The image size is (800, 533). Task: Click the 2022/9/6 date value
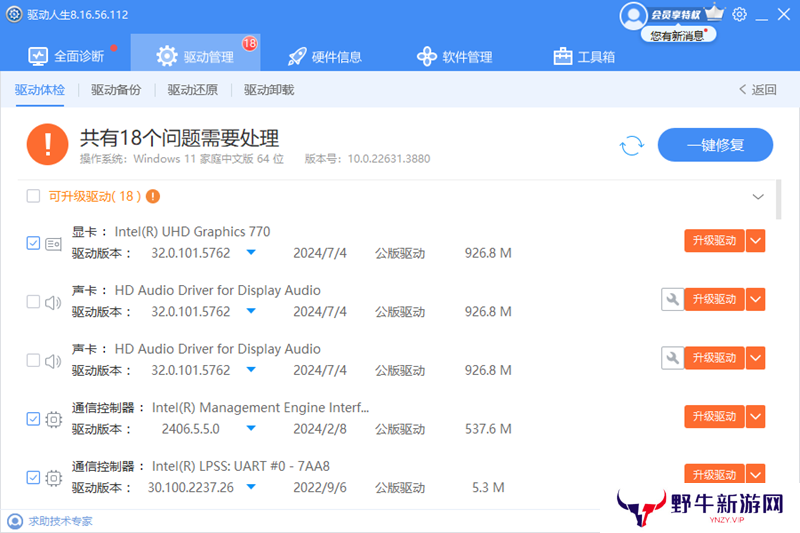pos(320,488)
